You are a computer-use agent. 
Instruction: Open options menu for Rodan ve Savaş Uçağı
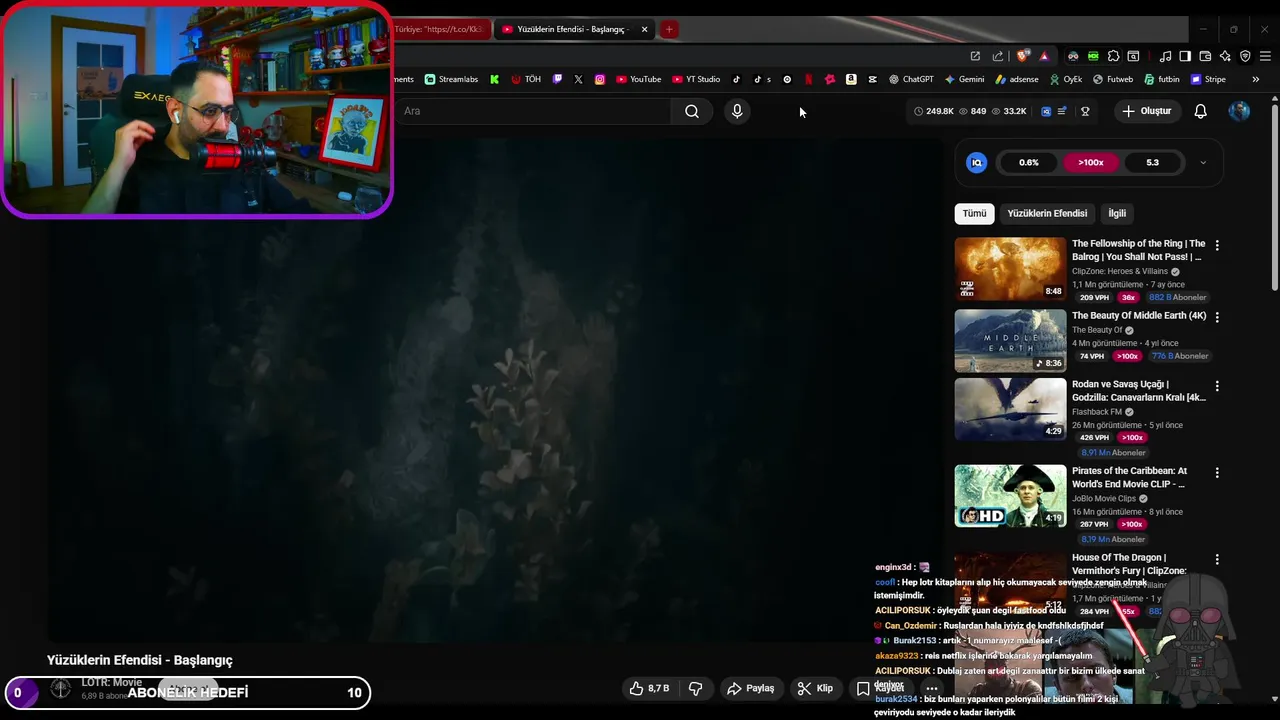(x=1217, y=386)
